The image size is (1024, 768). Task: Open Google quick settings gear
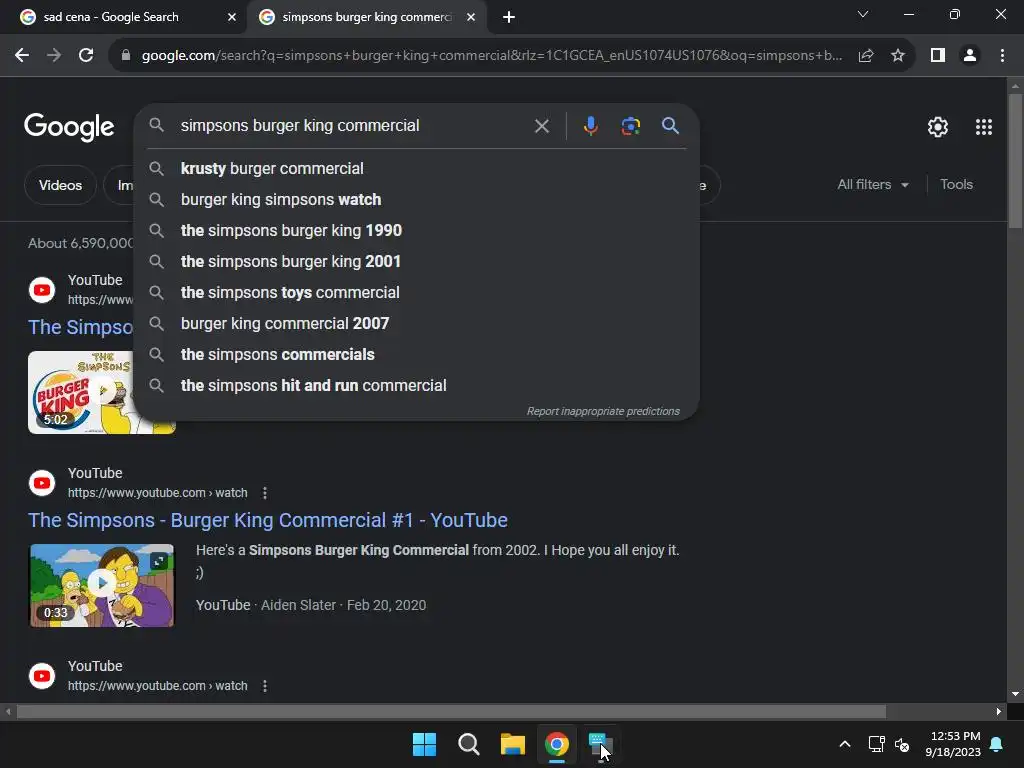pos(938,127)
